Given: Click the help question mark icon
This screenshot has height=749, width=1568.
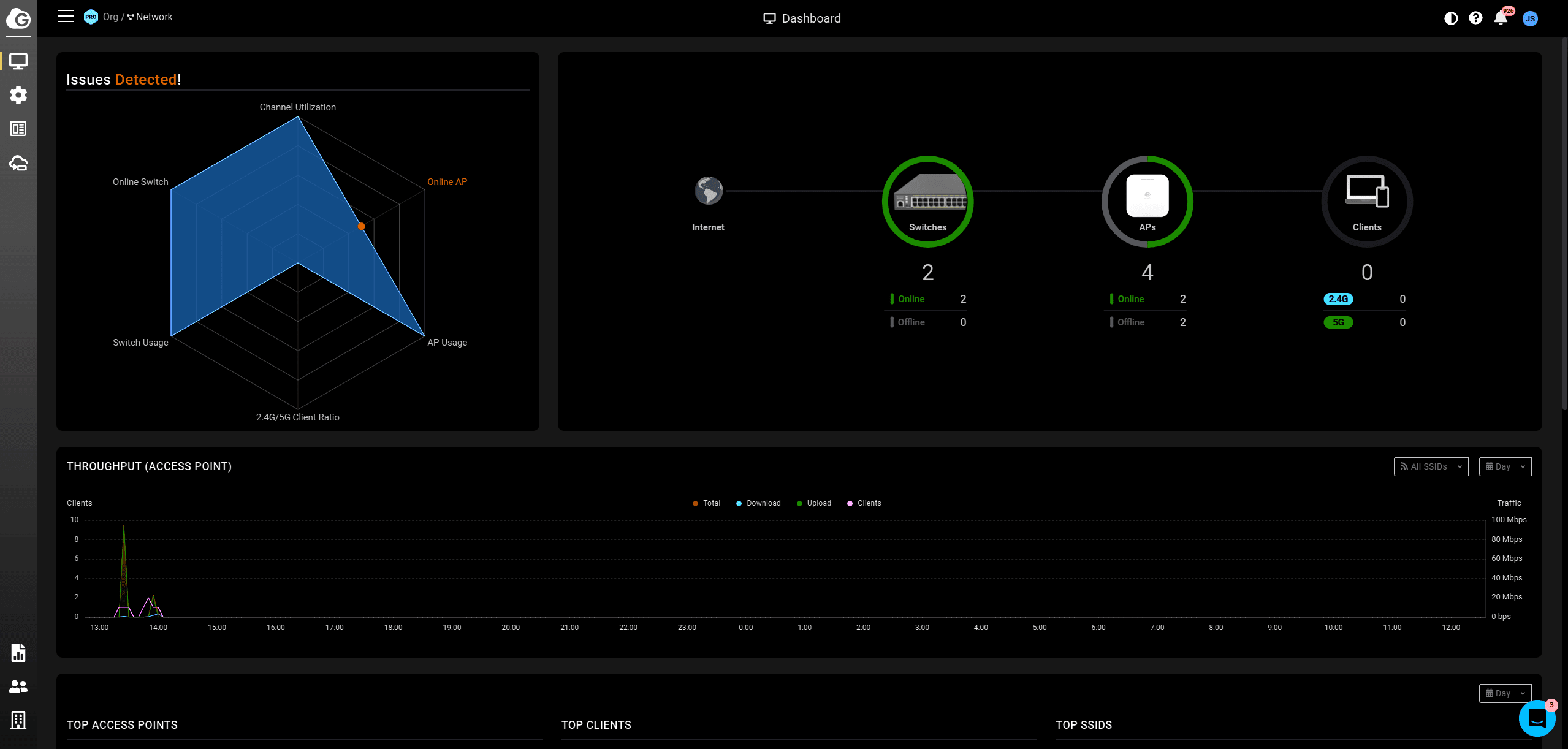Looking at the screenshot, I should tap(1475, 18).
